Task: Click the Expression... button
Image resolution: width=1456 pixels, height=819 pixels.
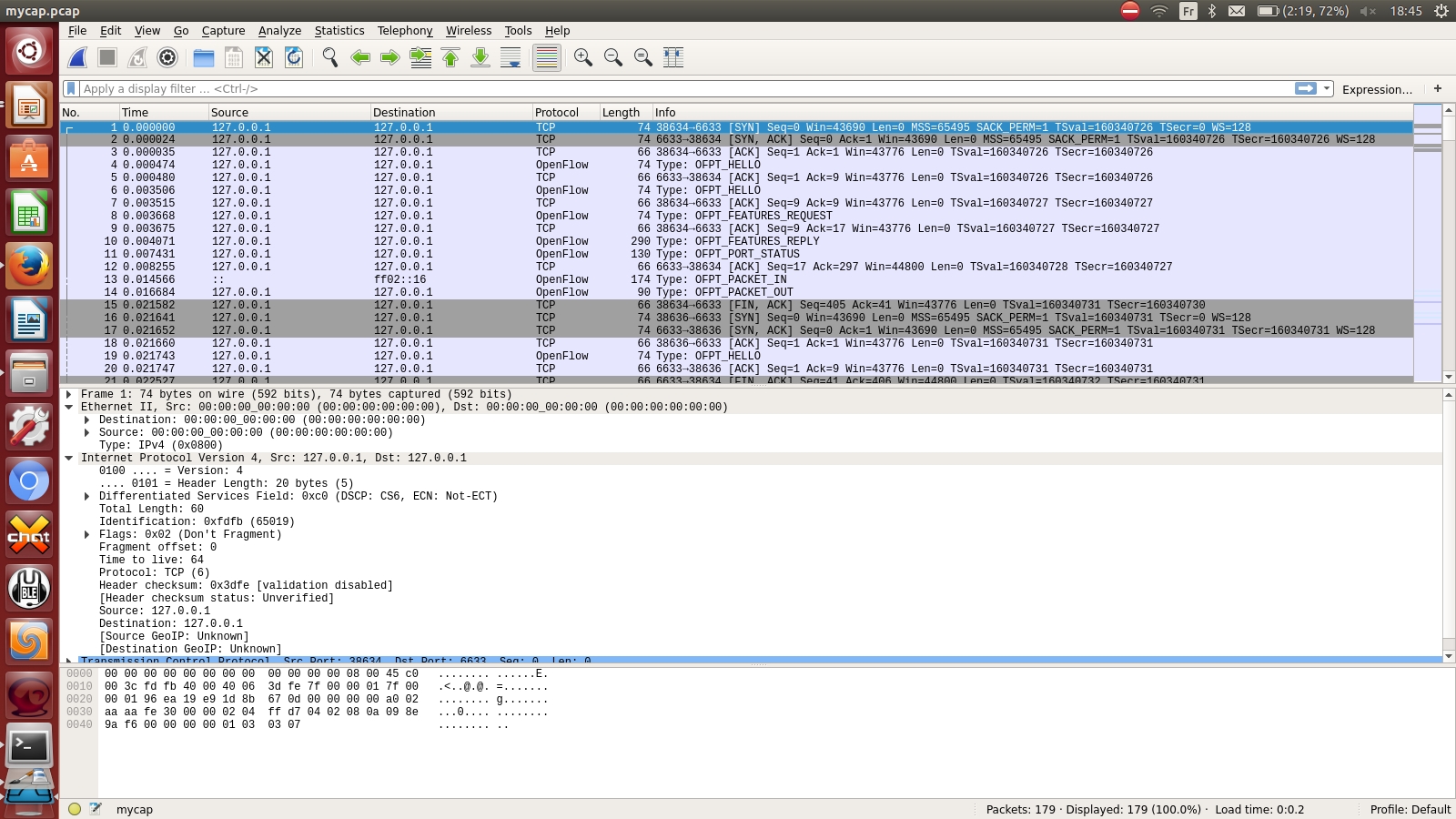Action: (x=1377, y=89)
